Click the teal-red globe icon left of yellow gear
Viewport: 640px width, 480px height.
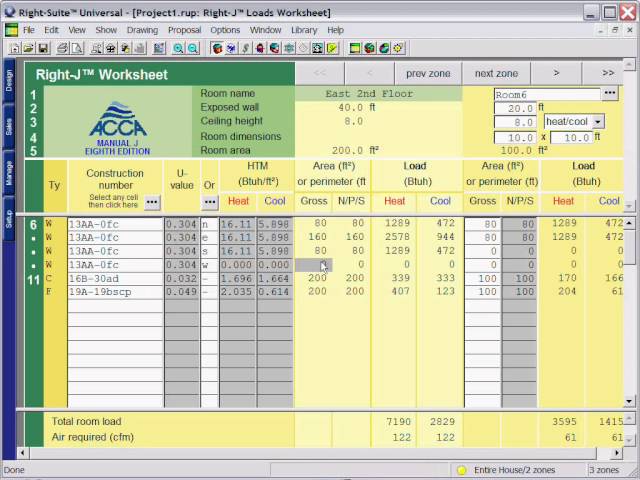click(384, 48)
